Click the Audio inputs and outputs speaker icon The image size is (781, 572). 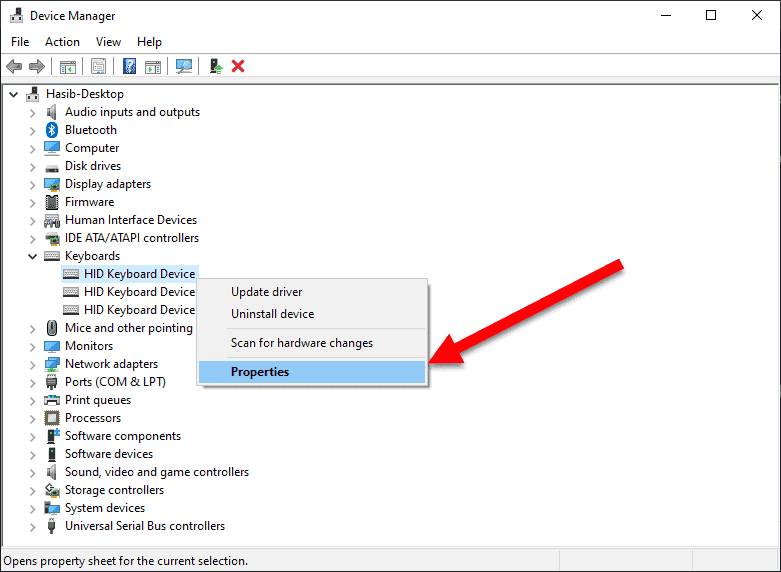coord(51,112)
